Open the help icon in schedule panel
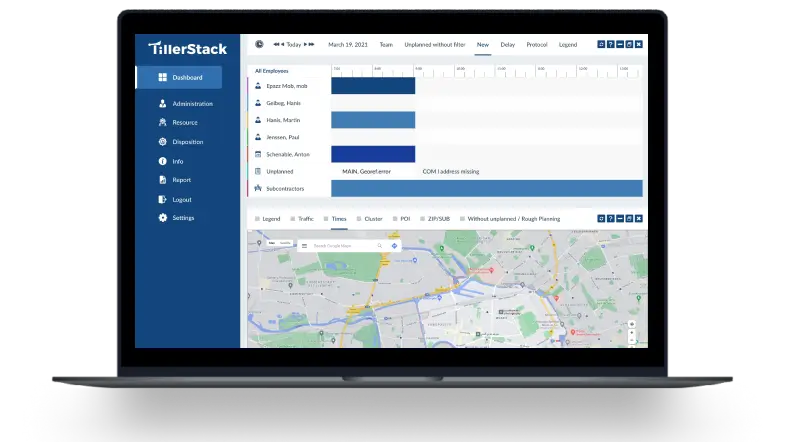785x442 pixels. (610, 44)
